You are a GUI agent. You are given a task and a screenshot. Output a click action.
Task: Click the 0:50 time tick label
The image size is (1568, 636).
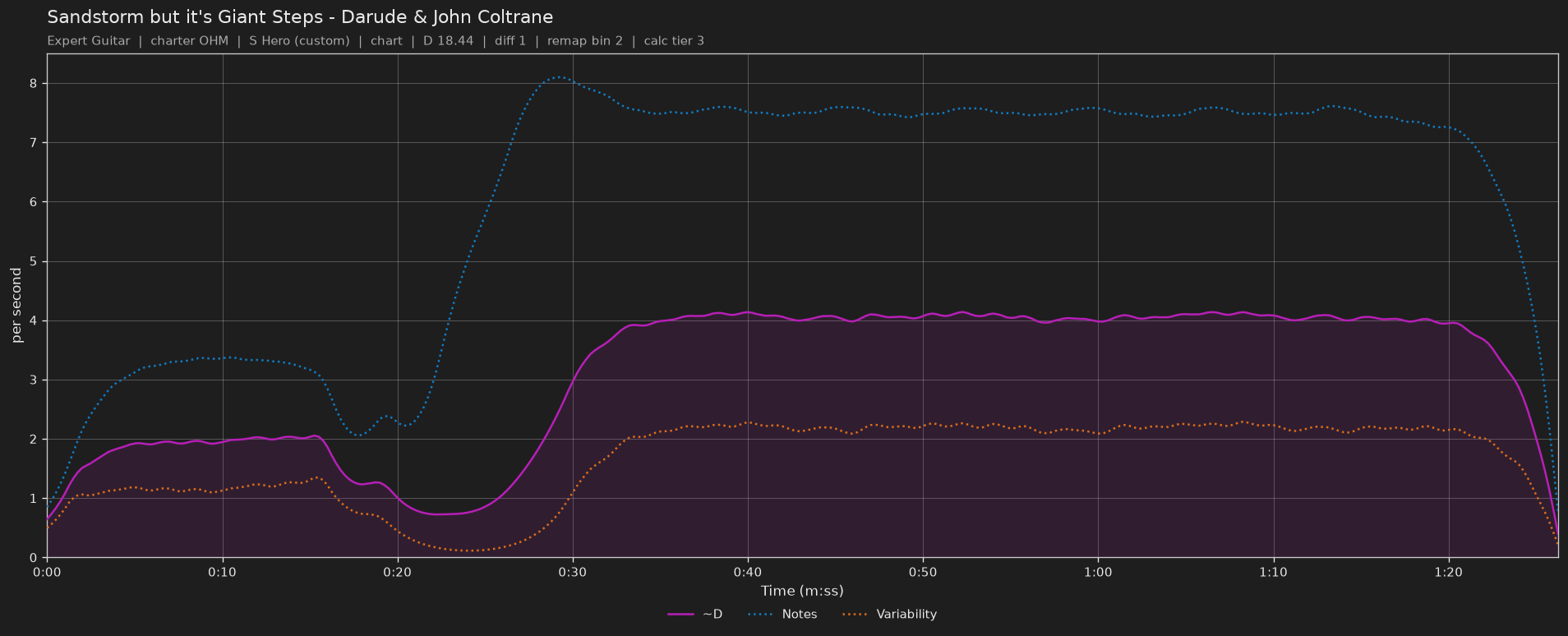923,572
